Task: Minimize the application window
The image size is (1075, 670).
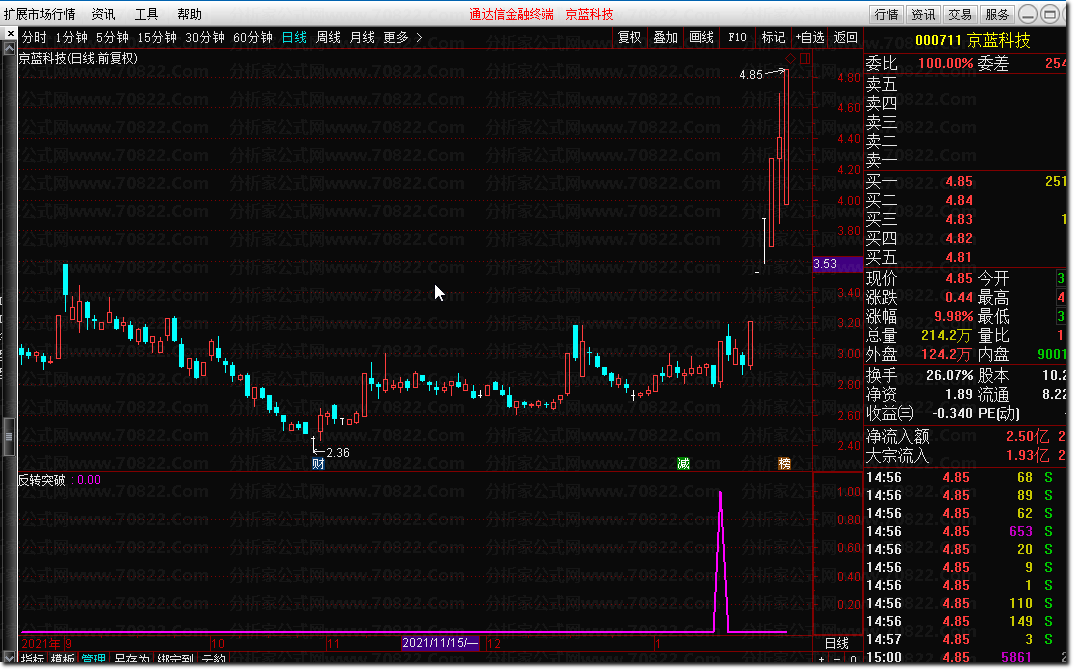Action: click(1028, 14)
